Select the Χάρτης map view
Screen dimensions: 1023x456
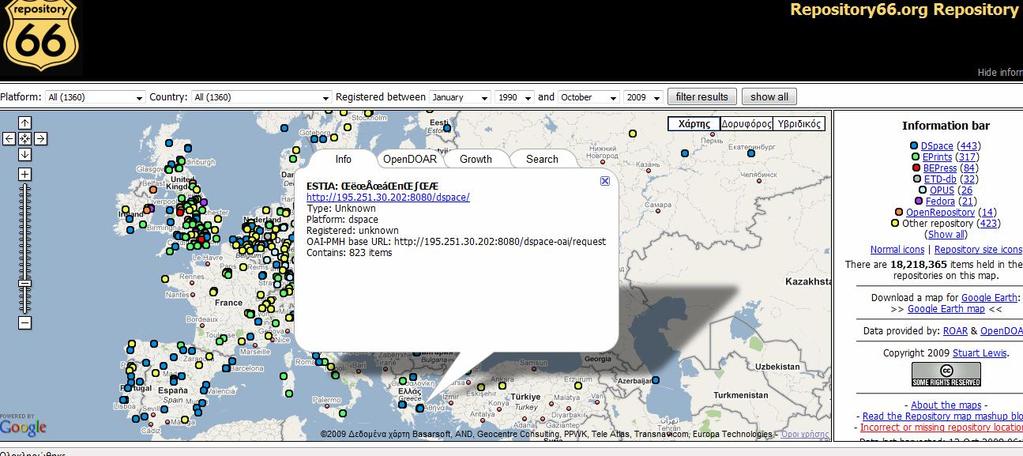(x=694, y=124)
